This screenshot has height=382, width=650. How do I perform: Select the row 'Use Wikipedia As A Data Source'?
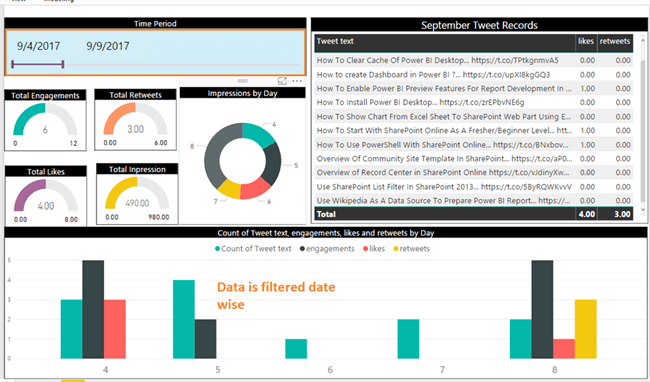(x=473, y=201)
